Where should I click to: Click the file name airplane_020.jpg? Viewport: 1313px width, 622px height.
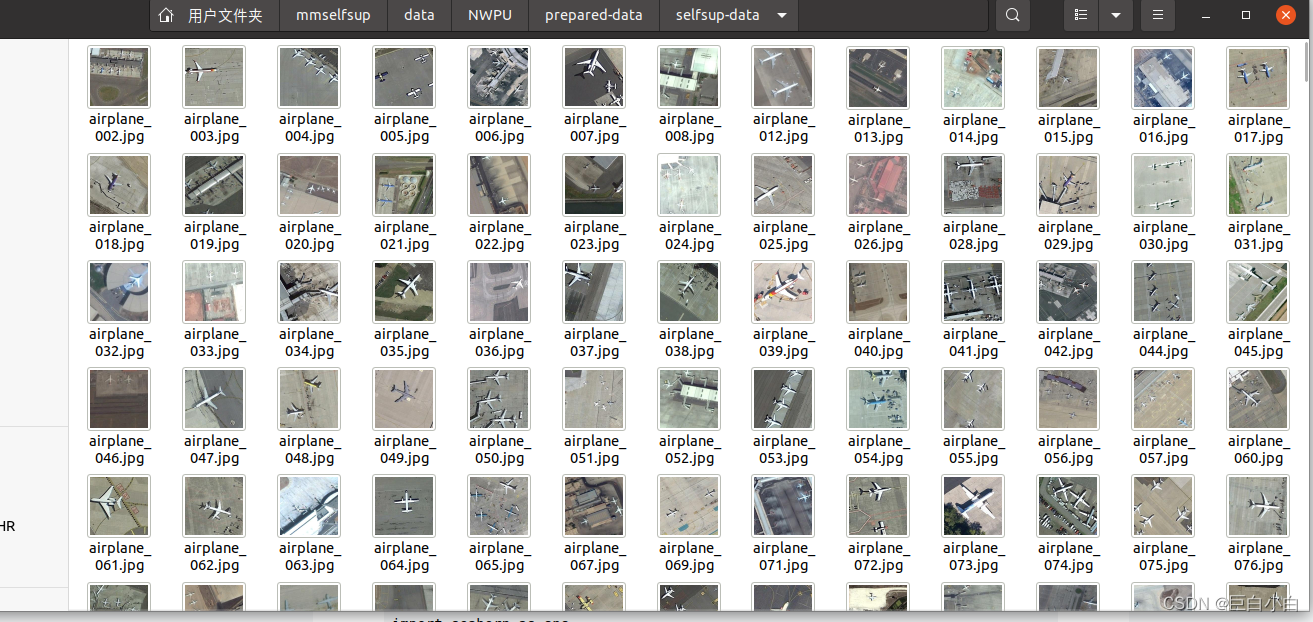pos(309,235)
